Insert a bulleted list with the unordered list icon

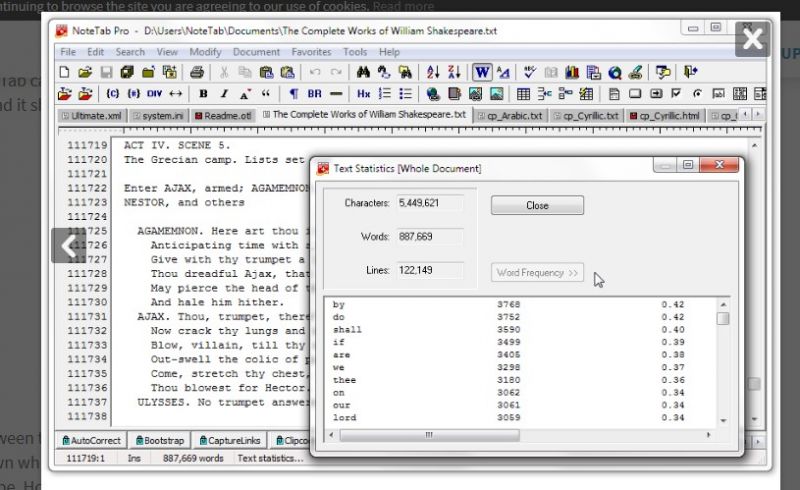[x=406, y=94]
